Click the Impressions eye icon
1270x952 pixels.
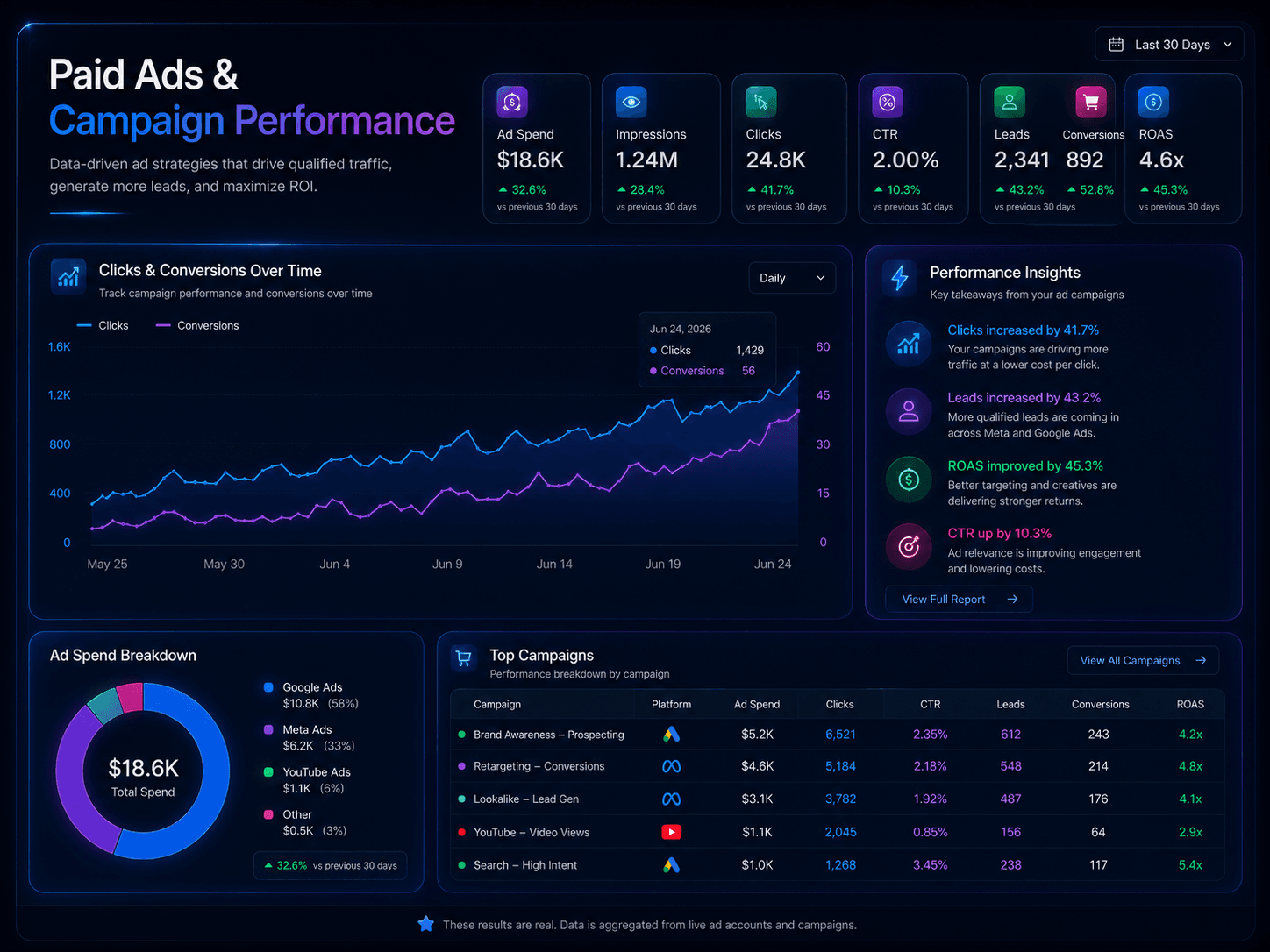coord(631,103)
